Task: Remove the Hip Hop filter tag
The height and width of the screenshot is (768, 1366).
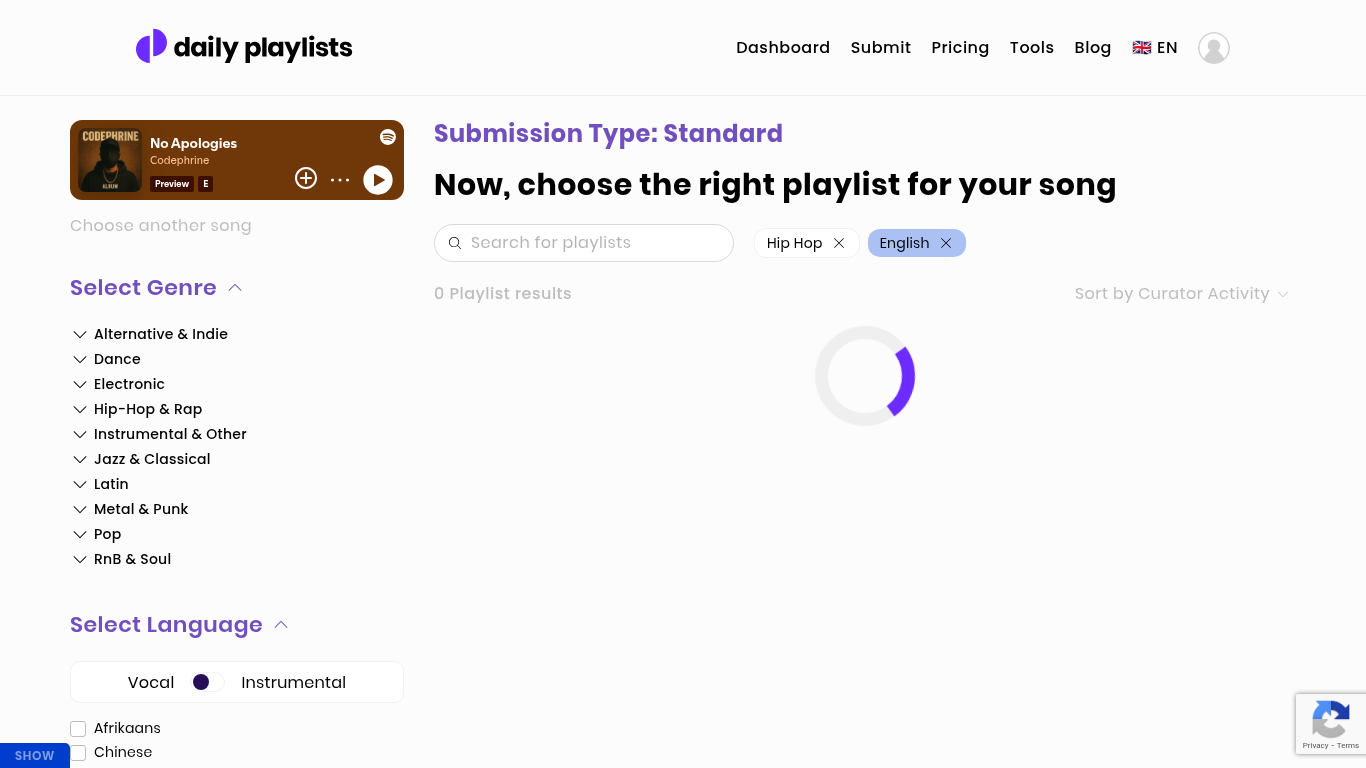Action: pos(839,243)
